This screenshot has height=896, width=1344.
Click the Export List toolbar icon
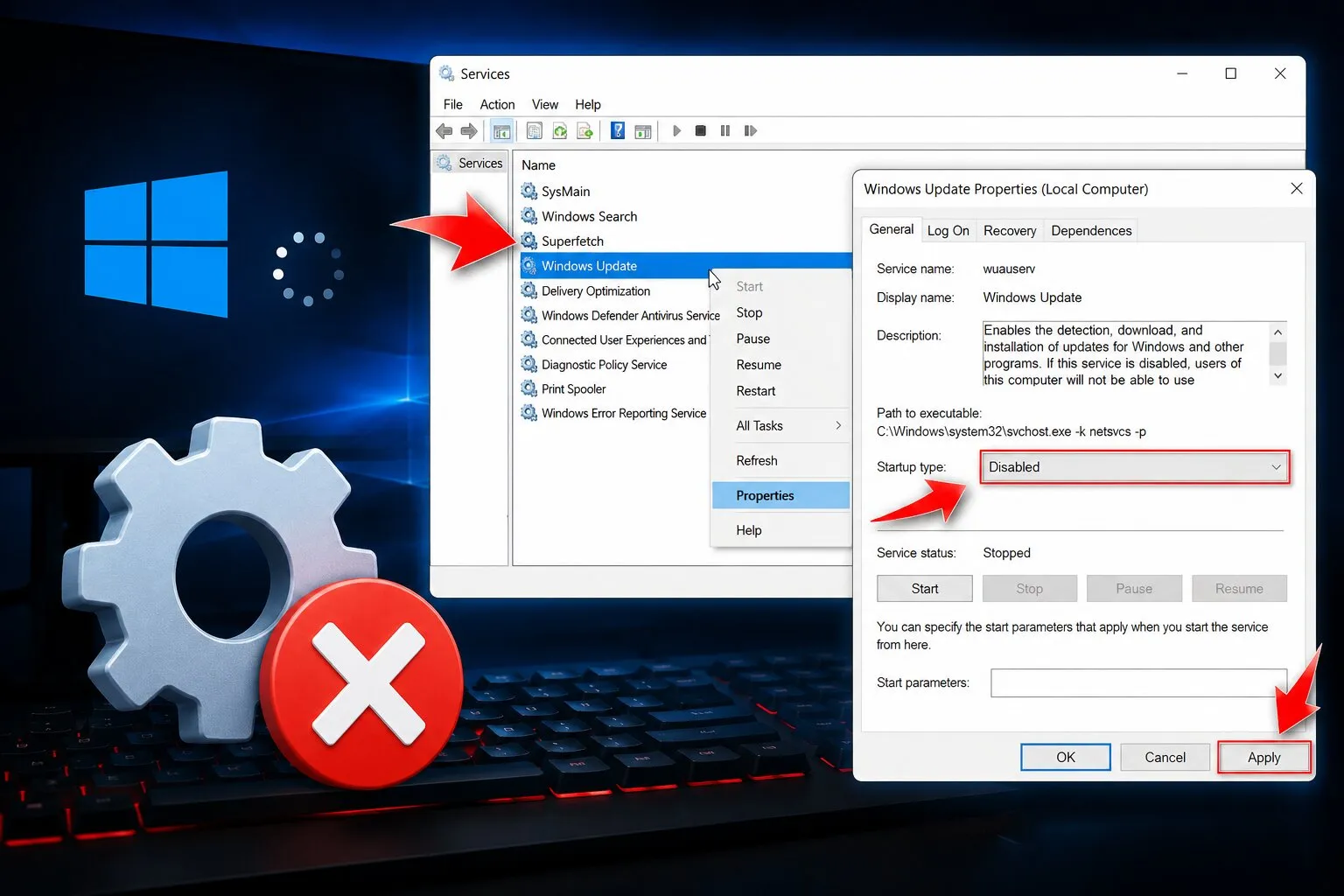pos(584,131)
